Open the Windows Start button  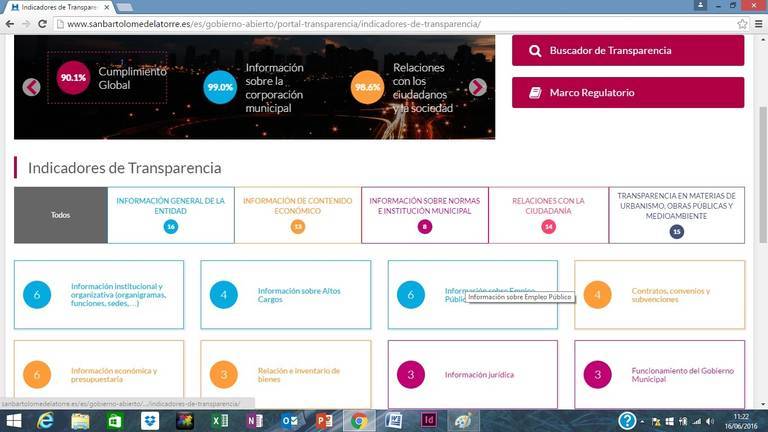click(14, 421)
